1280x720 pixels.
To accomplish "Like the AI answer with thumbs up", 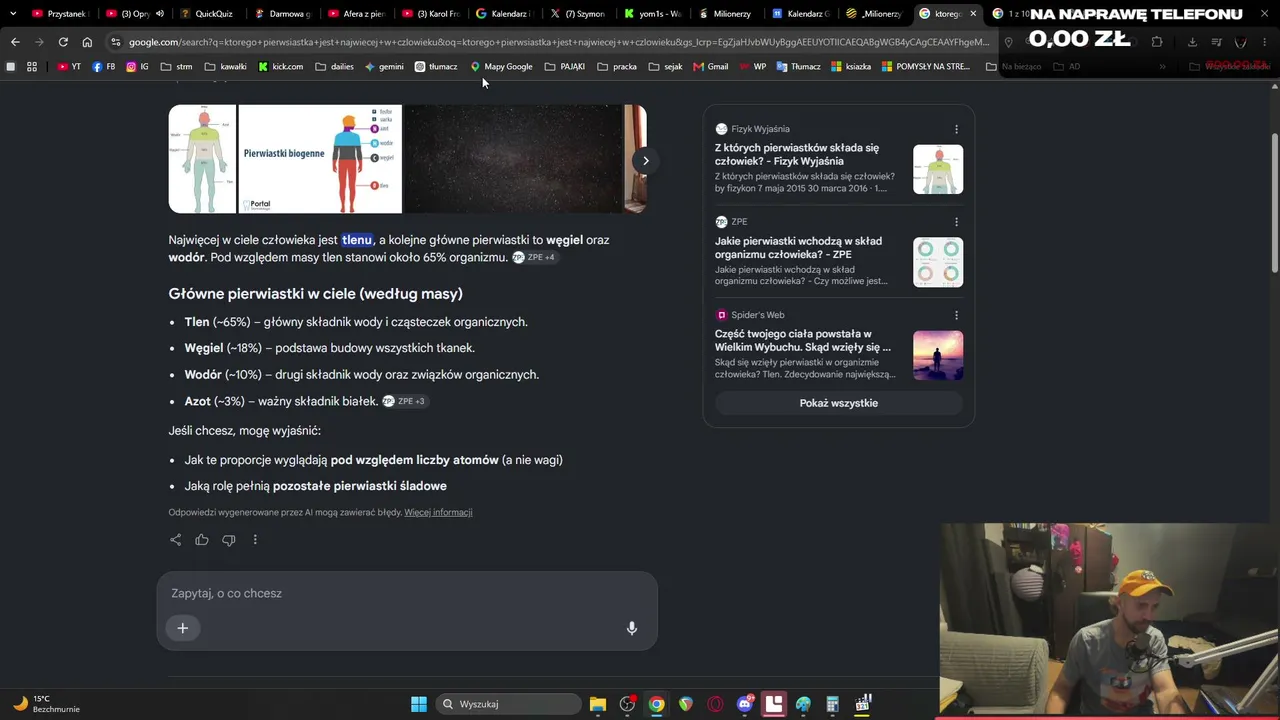I will [202, 540].
